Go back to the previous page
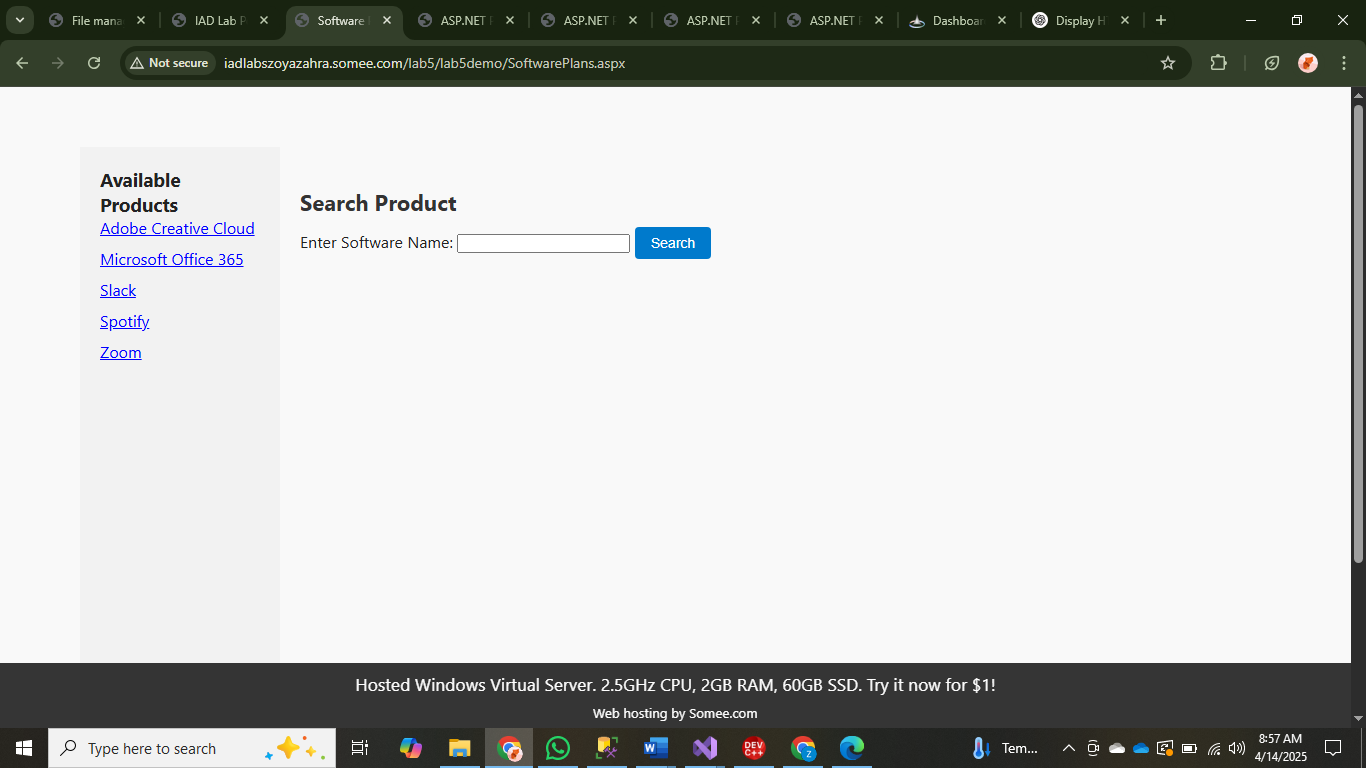The image size is (1366, 768). 22,63
